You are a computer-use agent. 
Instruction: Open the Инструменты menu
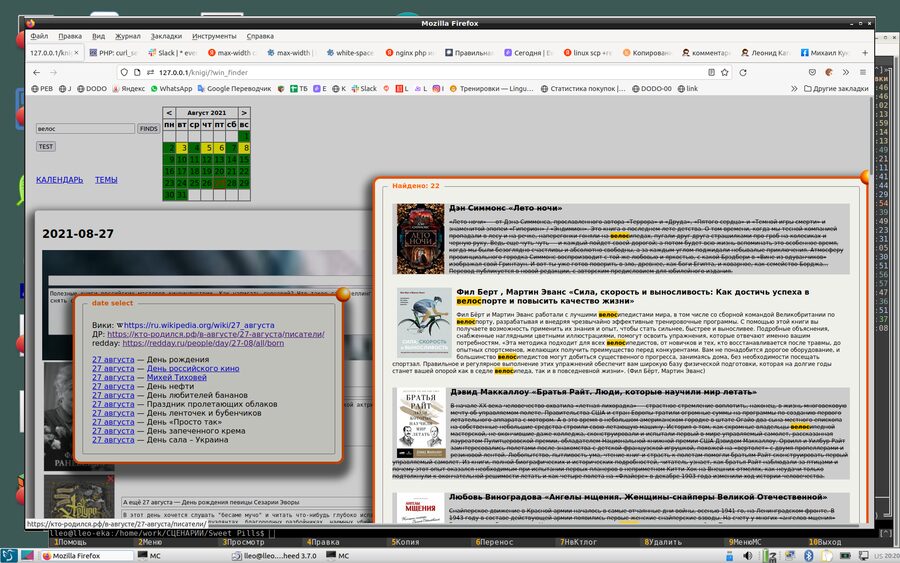214,36
